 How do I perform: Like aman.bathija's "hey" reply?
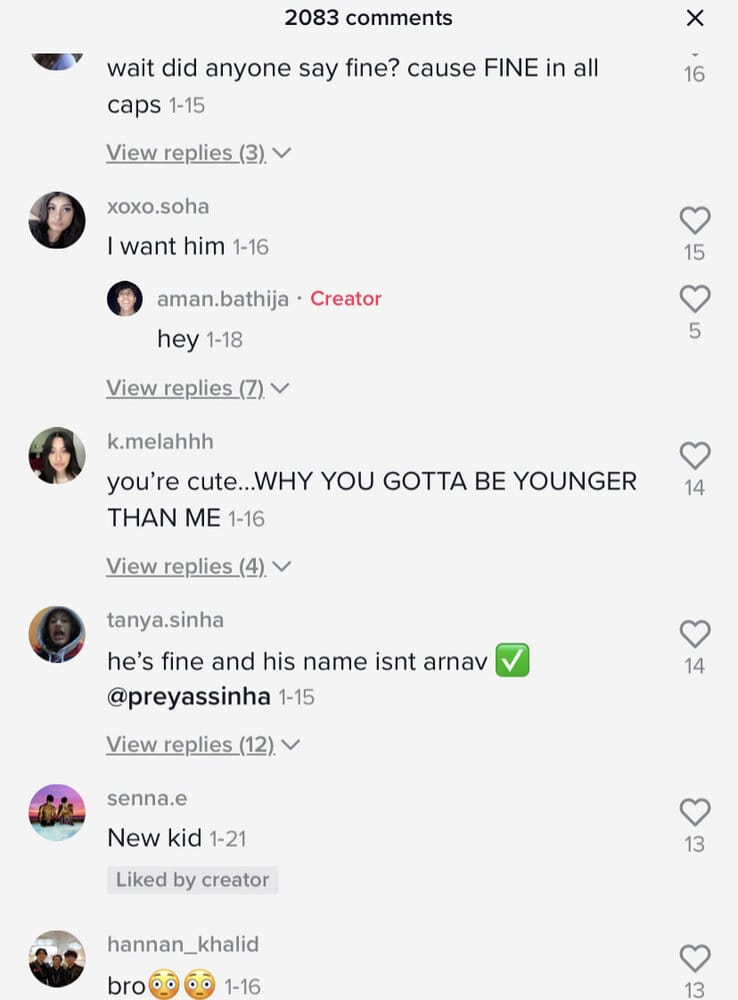click(695, 299)
